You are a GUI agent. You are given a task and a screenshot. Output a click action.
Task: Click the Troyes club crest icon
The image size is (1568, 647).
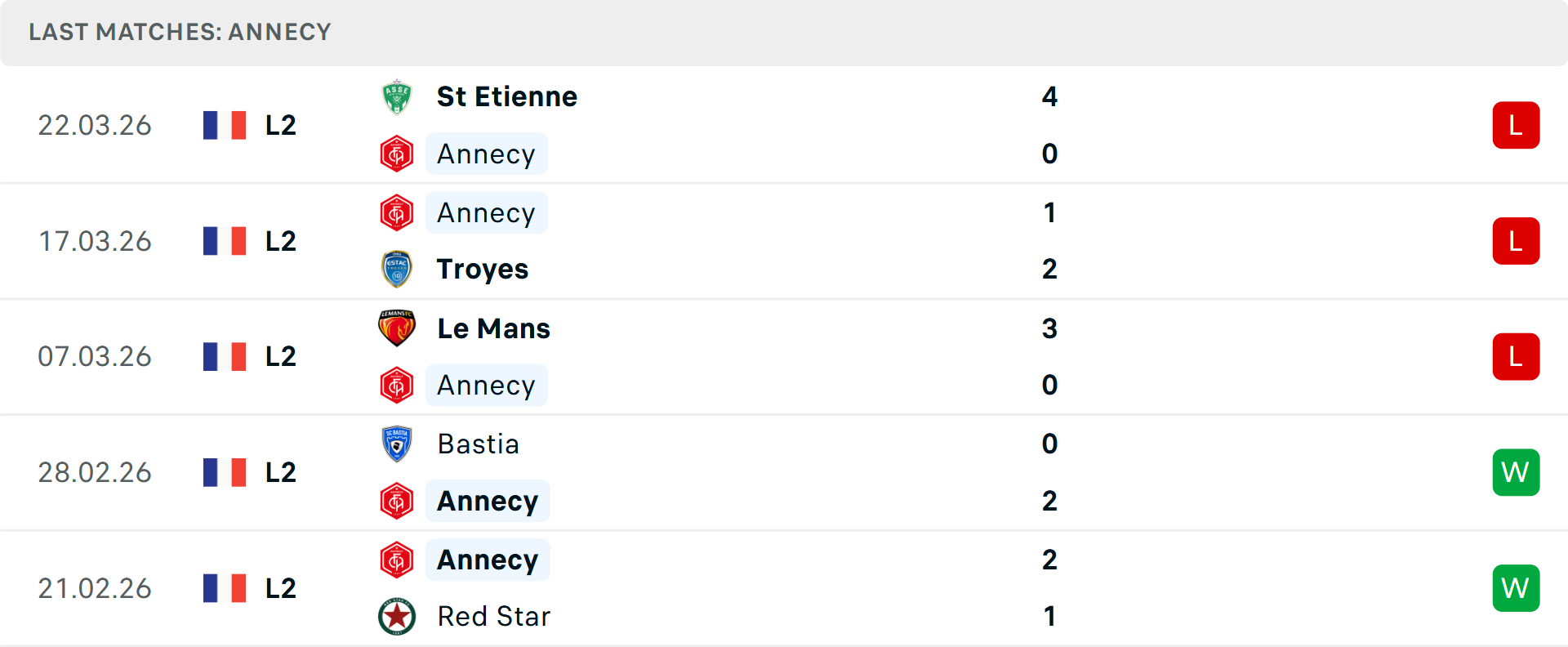point(397,269)
